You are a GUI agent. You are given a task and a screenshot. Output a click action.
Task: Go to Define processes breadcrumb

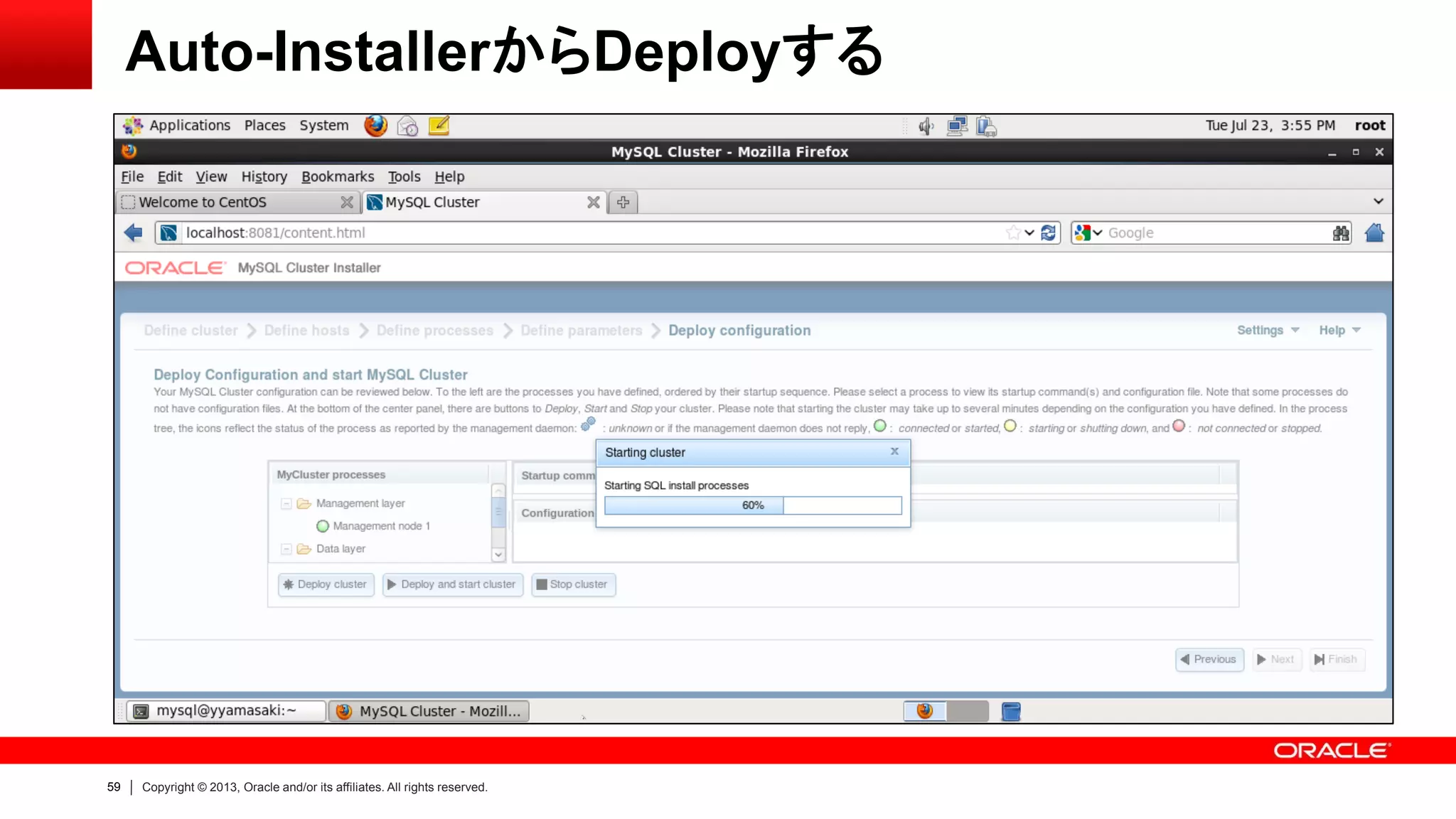(434, 331)
